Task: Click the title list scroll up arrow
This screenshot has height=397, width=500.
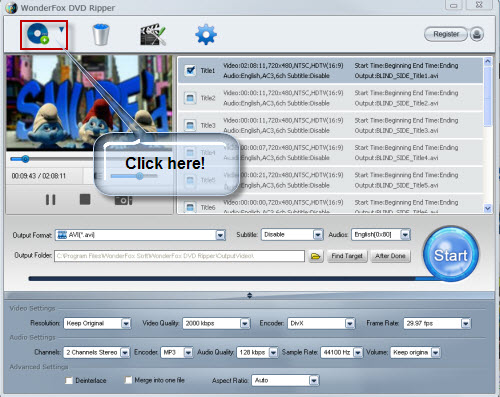Action: point(488,61)
